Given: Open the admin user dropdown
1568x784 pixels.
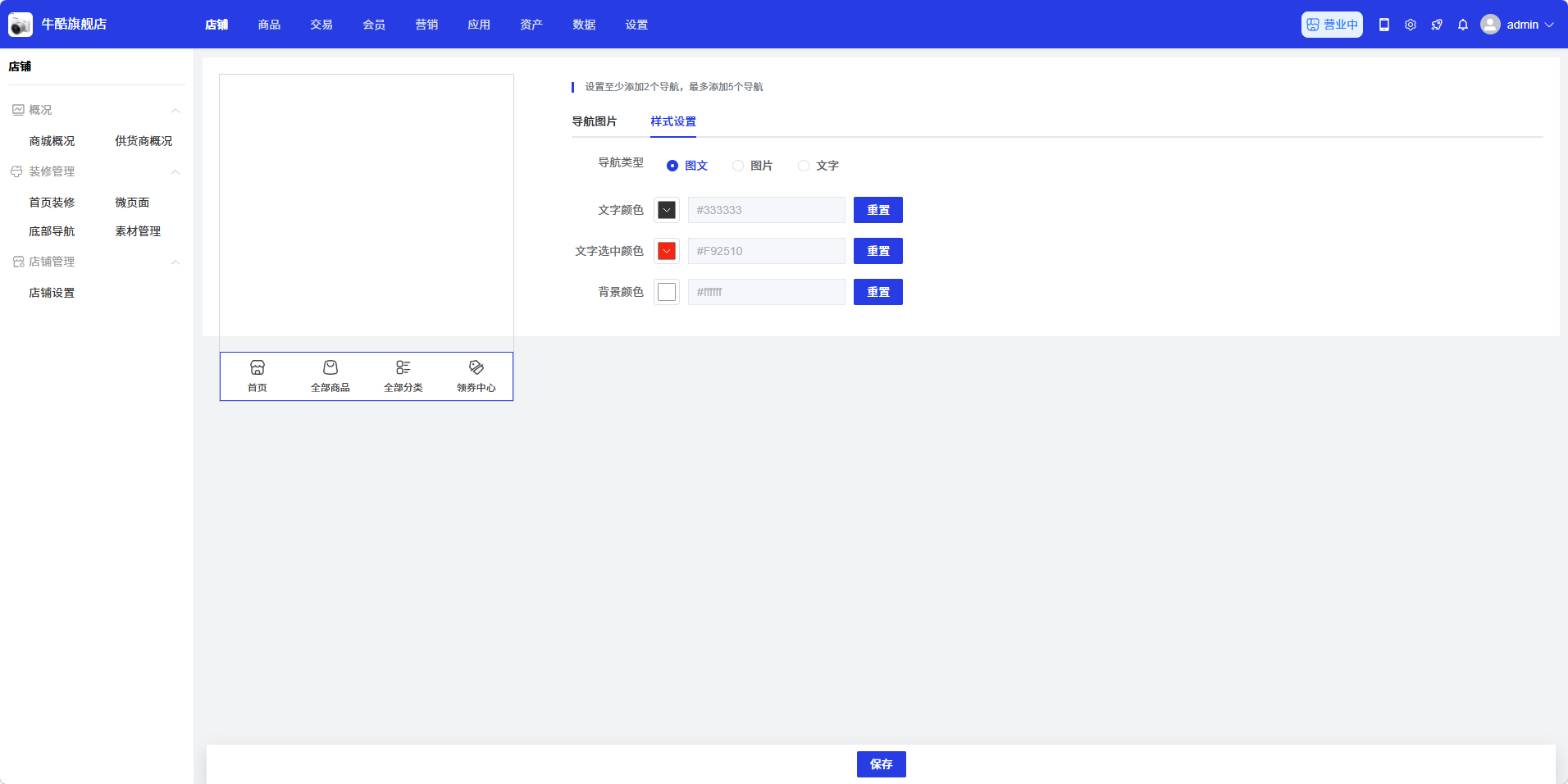Looking at the screenshot, I should (x=1518, y=25).
